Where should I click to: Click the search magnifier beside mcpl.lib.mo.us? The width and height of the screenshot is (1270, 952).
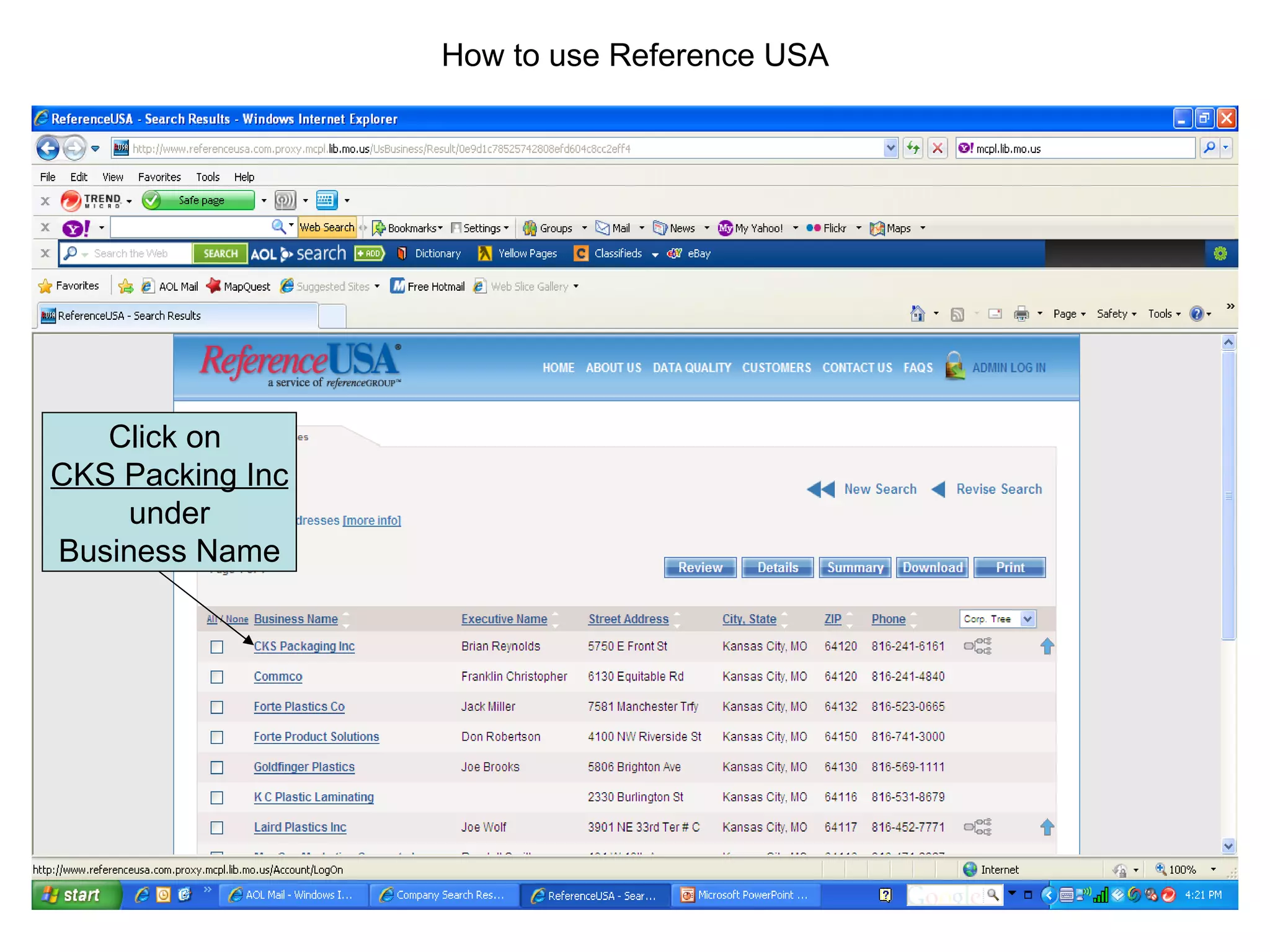pos(1209,148)
